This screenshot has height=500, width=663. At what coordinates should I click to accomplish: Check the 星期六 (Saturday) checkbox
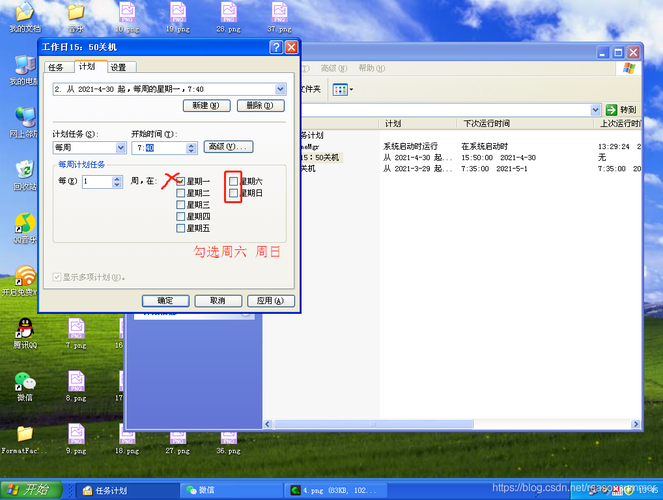[x=234, y=181]
